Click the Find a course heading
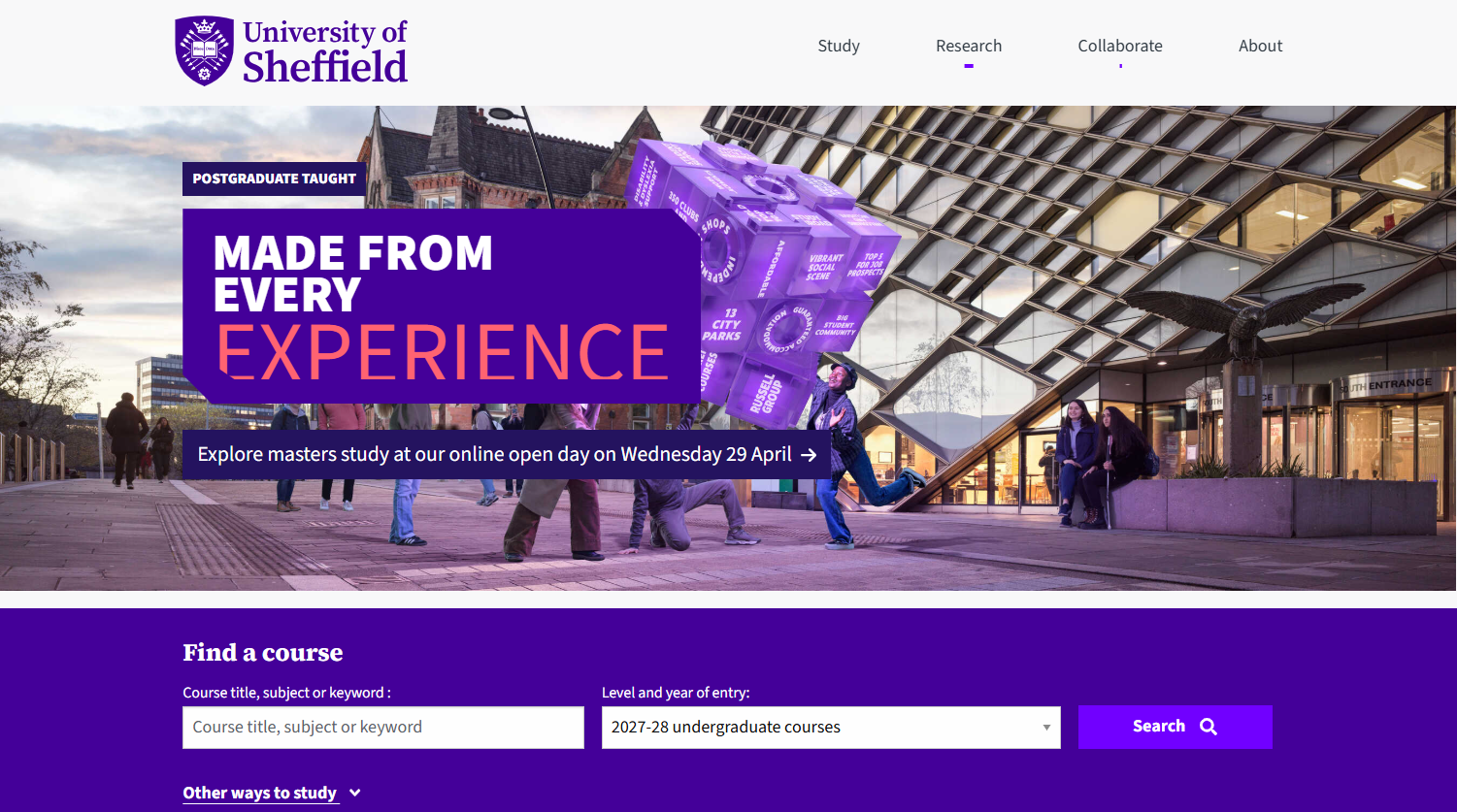Viewport: 1457px width, 812px height. (x=263, y=653)
